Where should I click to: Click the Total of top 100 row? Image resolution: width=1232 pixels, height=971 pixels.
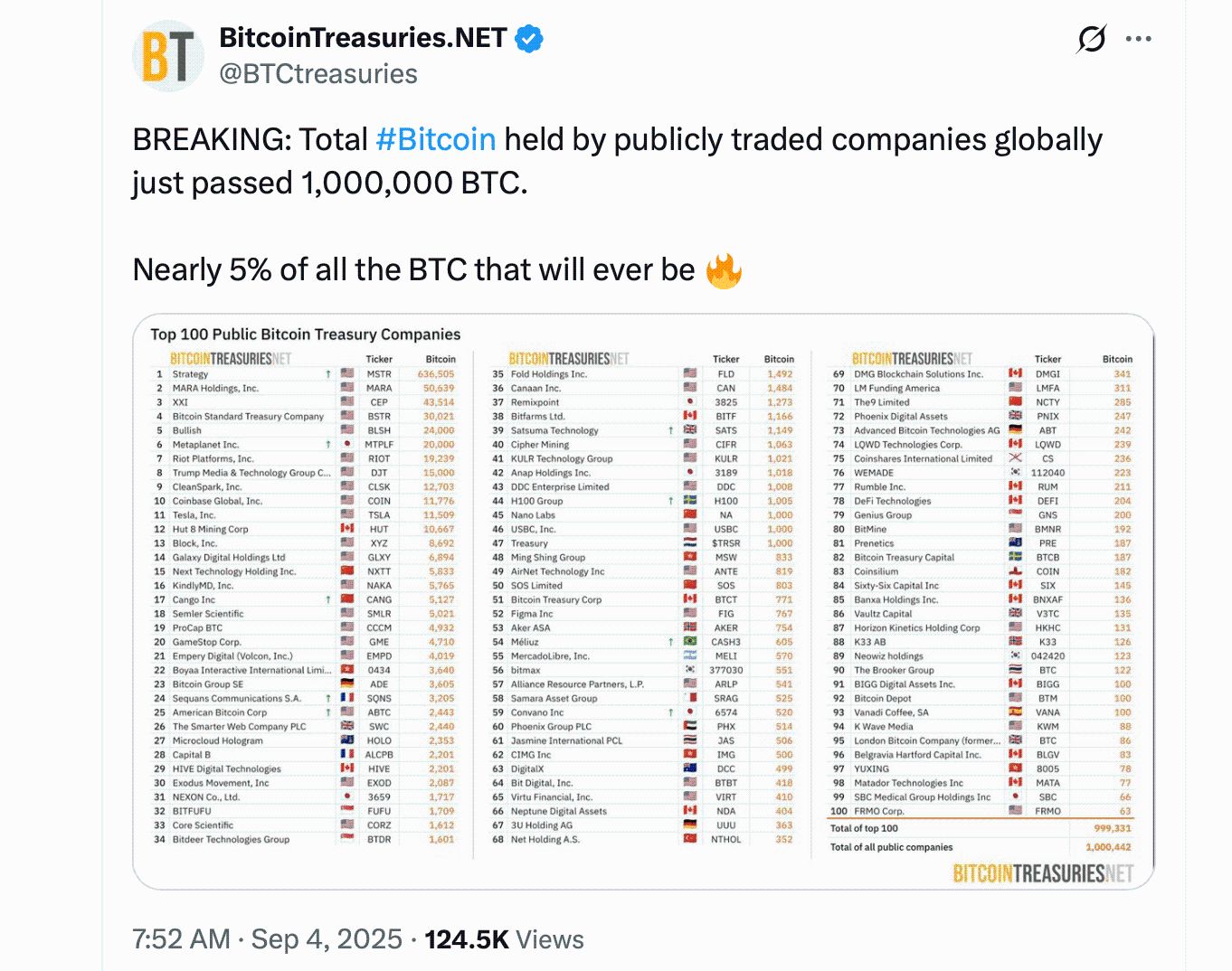(981, 828)
